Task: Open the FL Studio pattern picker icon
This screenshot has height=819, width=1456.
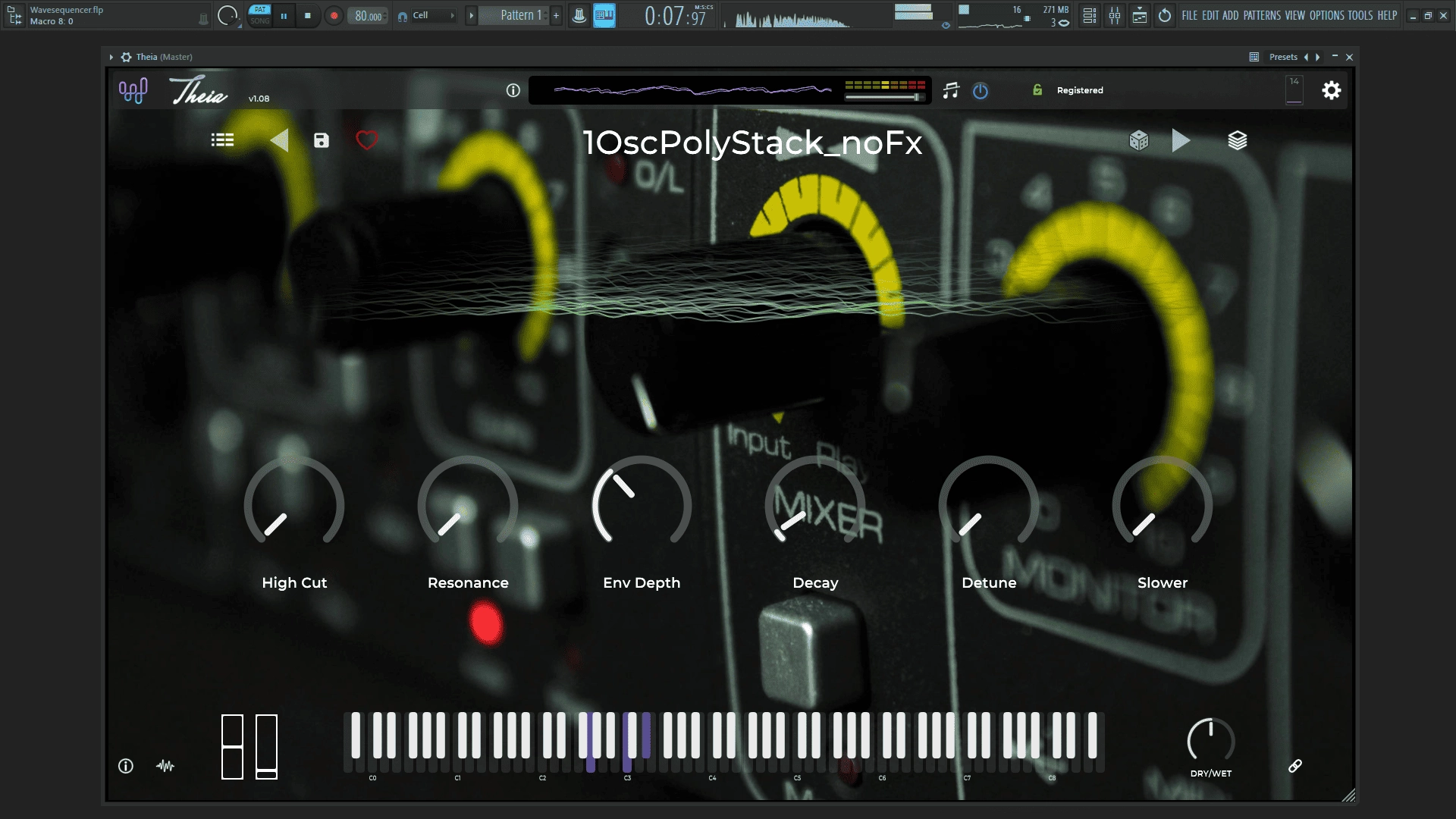Action: [x=15, y=15]
